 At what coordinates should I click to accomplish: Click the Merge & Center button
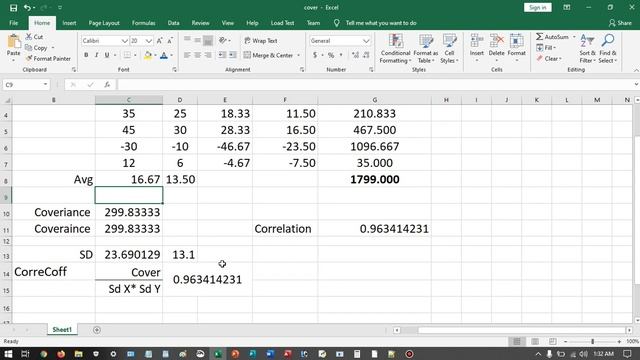[x=268, y=55]
